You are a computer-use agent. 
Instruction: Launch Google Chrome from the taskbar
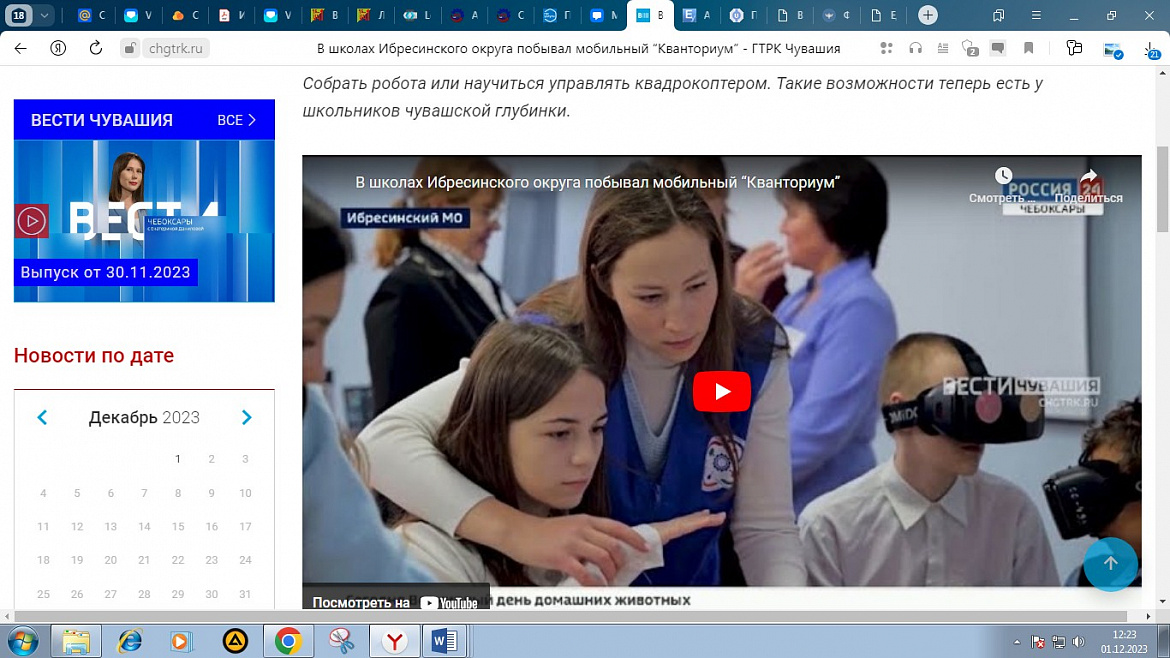[x=288, y=641]
